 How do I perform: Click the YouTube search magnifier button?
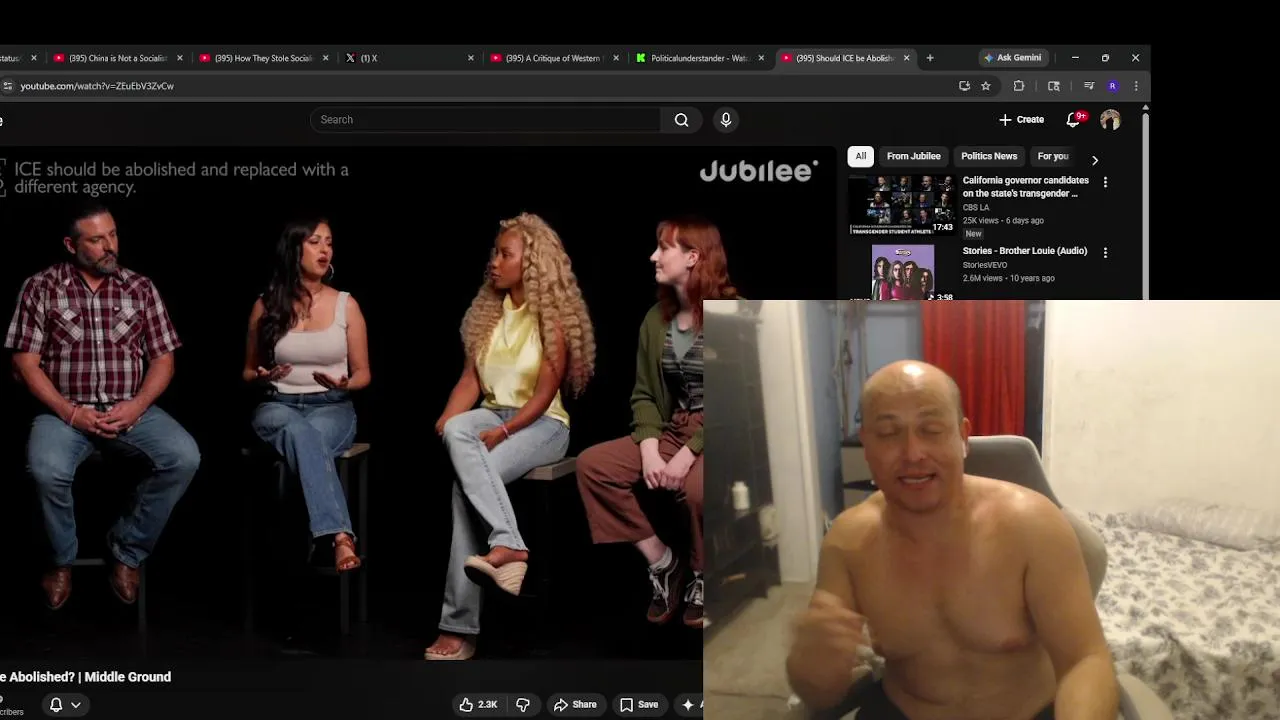[x=681, y=120]
